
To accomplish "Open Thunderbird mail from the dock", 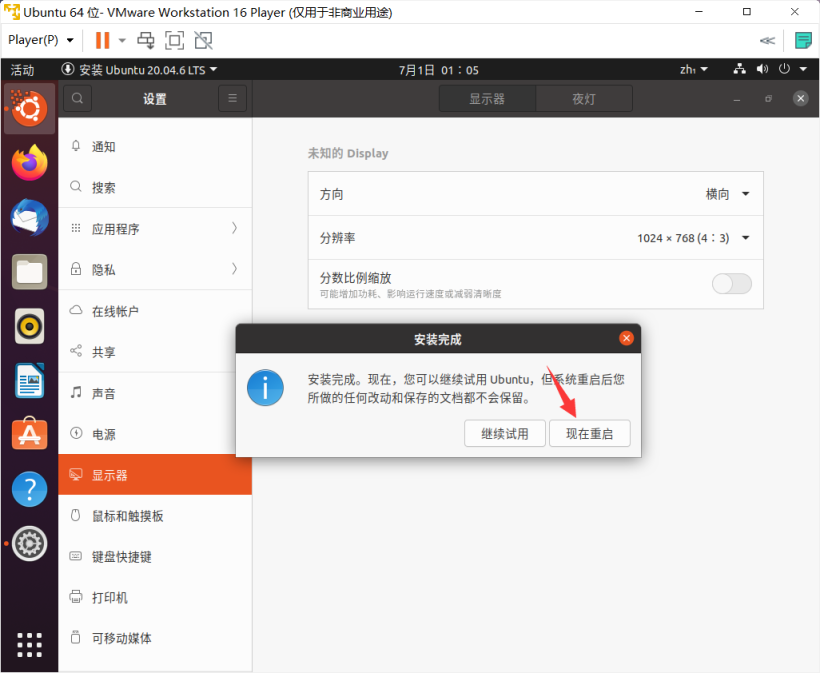I will click(x=29, y=216).
